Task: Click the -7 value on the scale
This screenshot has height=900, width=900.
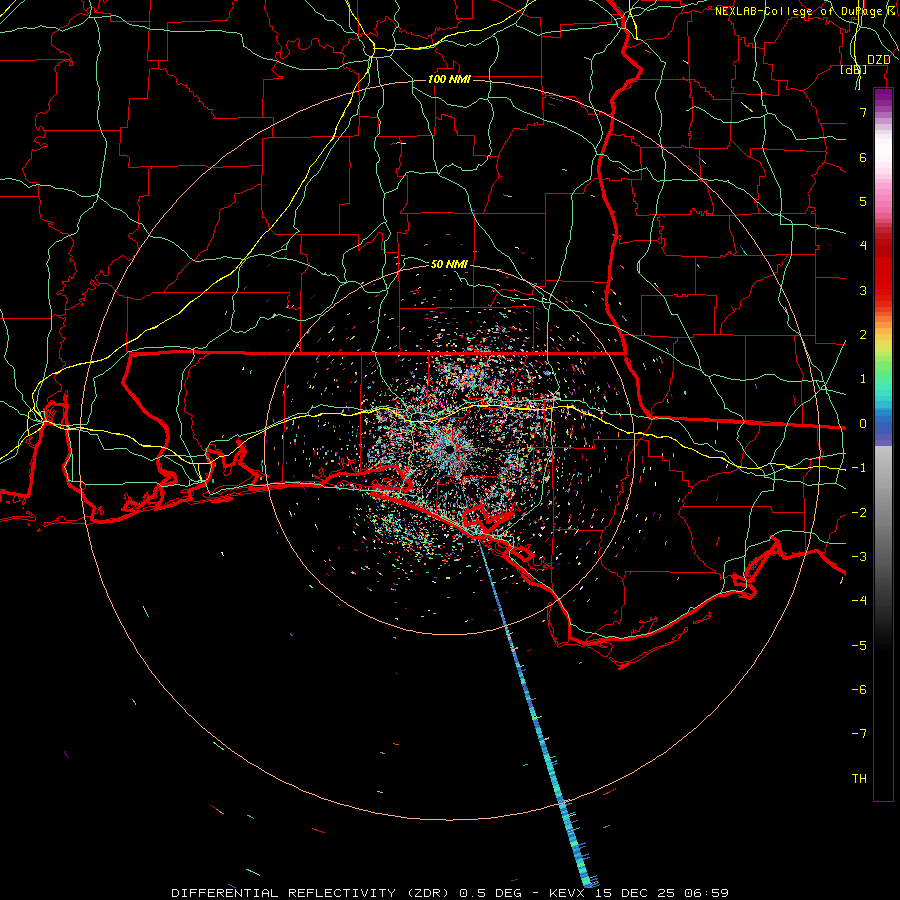Action: pos(859,734)
